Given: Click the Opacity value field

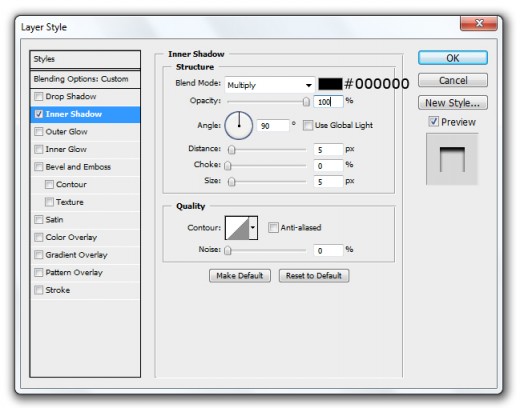Looking at the screenshot, I should click(x=328, y=102).
